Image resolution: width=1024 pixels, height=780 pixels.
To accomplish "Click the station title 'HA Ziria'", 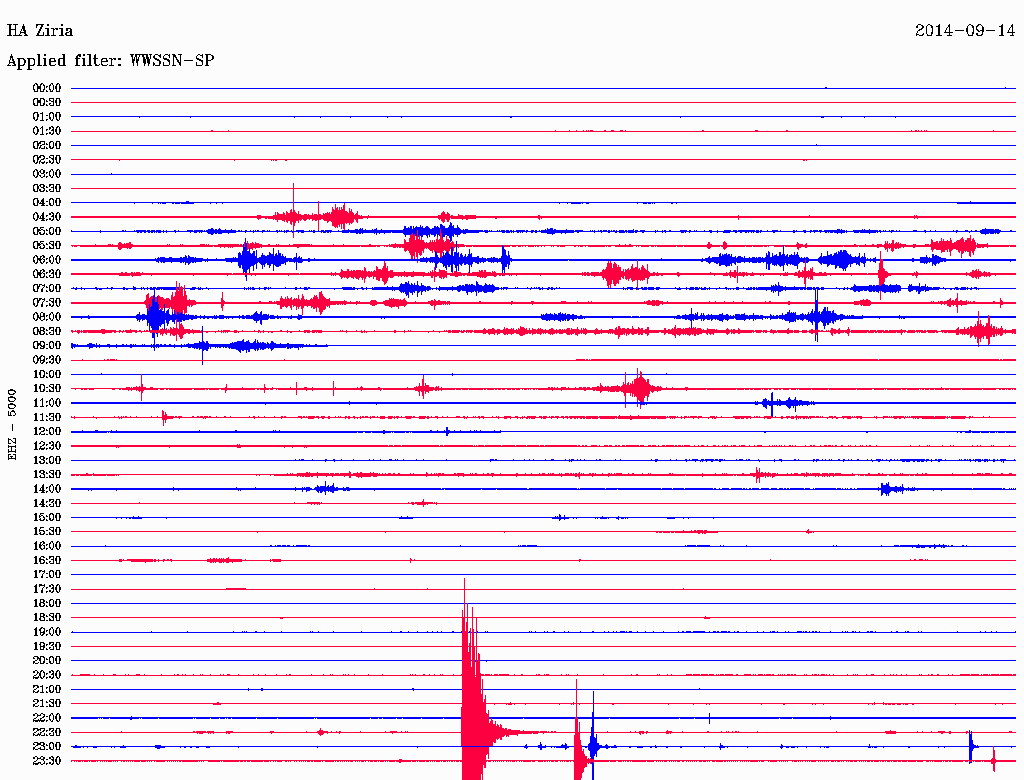I will (40, 31).
